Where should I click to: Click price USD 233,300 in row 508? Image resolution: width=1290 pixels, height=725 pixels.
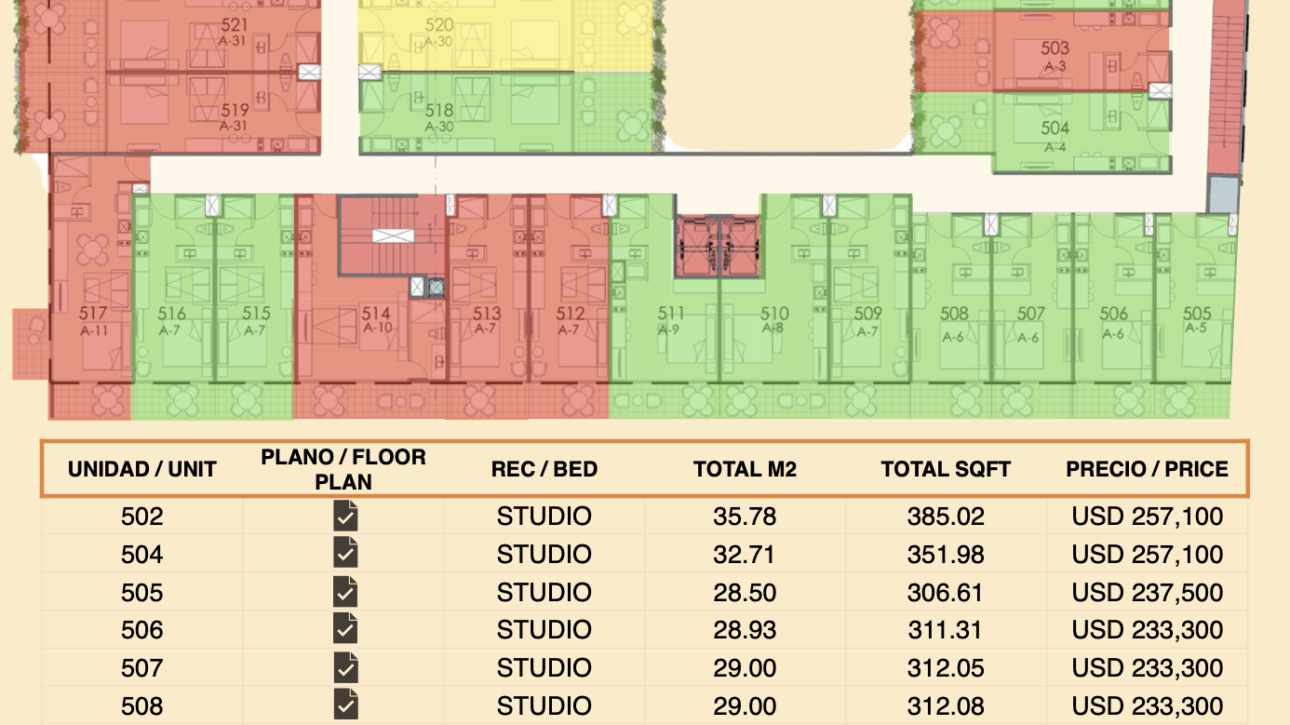point(1147,707)
